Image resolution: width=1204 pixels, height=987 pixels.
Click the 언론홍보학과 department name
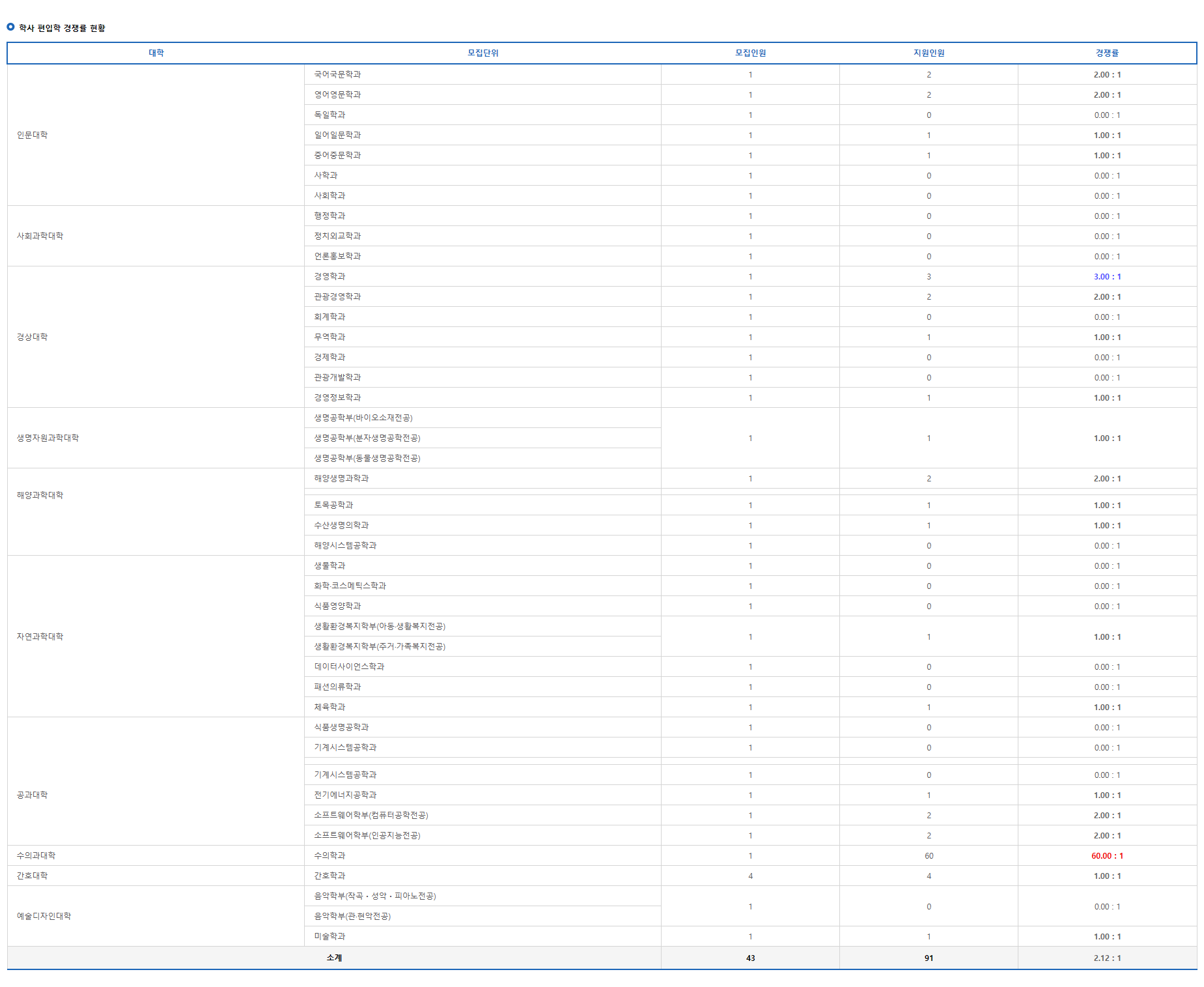pyautogui.click(x=337, y=256)
